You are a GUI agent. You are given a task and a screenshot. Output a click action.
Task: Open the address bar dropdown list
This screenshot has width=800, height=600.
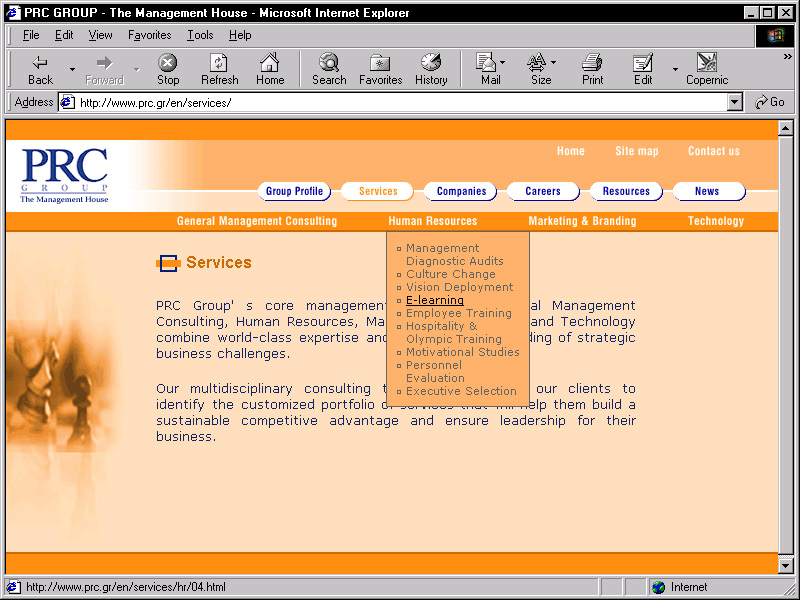[x=734, y=103]
